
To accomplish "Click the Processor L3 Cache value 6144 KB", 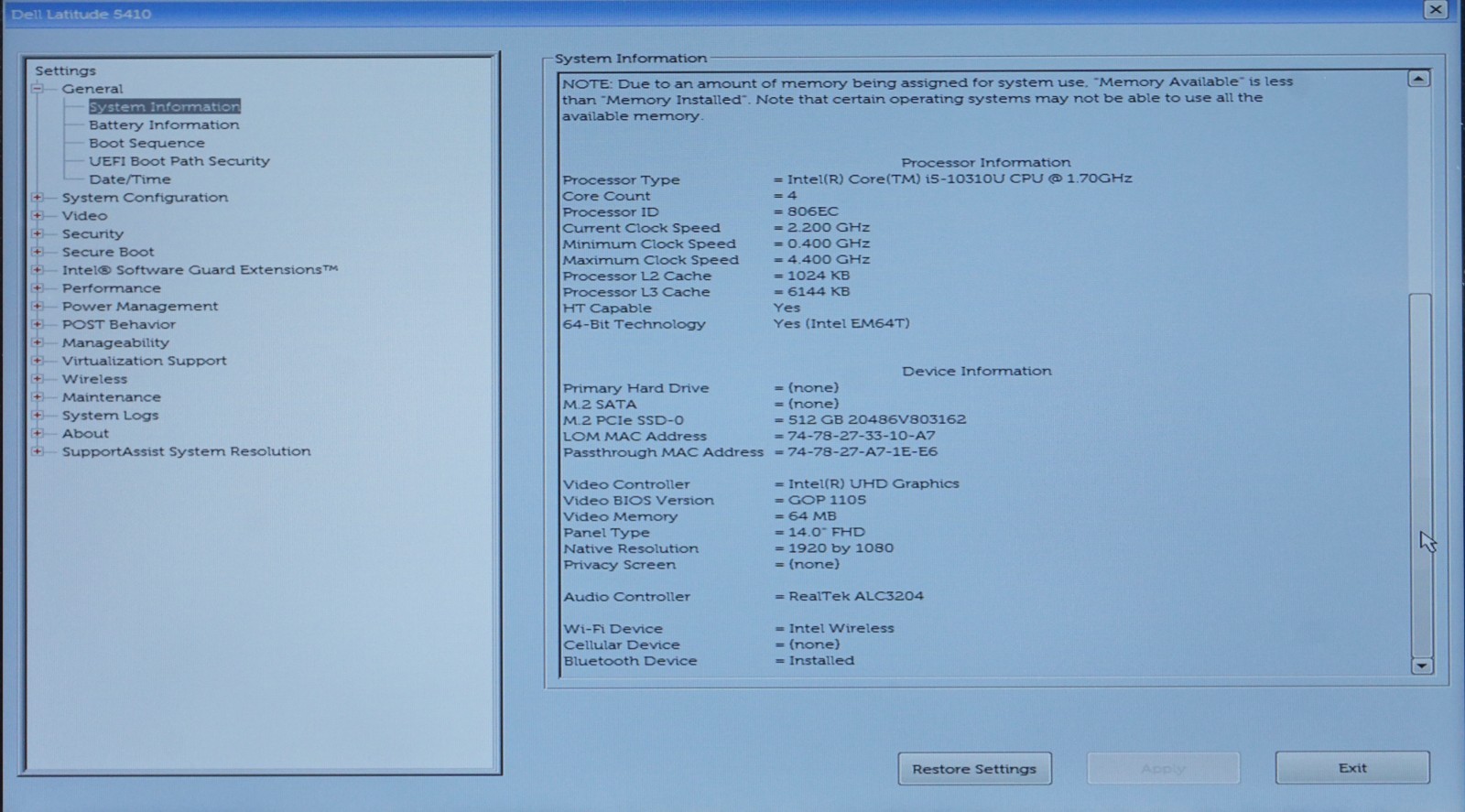I will coord(819,292).
